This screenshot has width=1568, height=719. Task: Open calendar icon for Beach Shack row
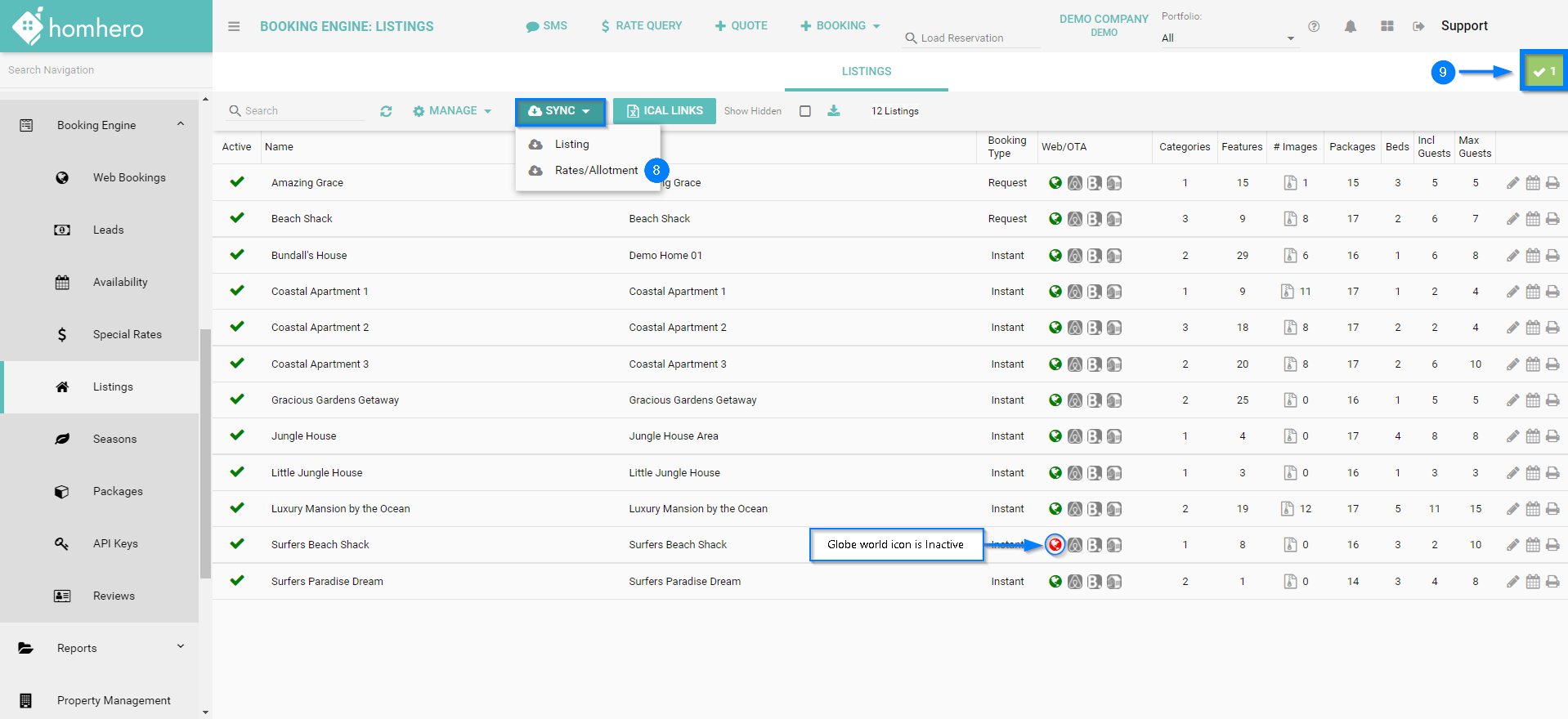pos(1533,219)
